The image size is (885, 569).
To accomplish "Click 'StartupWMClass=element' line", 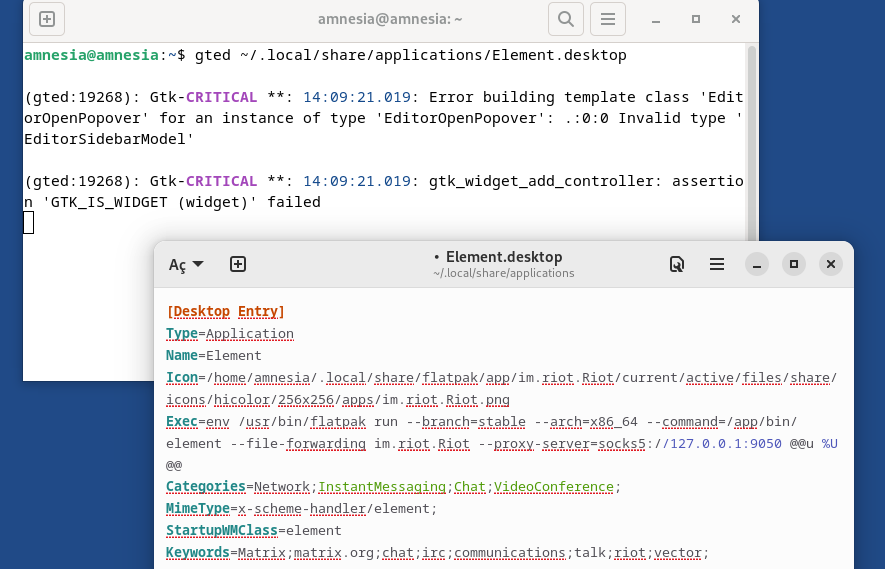I will tap(253, 531).
